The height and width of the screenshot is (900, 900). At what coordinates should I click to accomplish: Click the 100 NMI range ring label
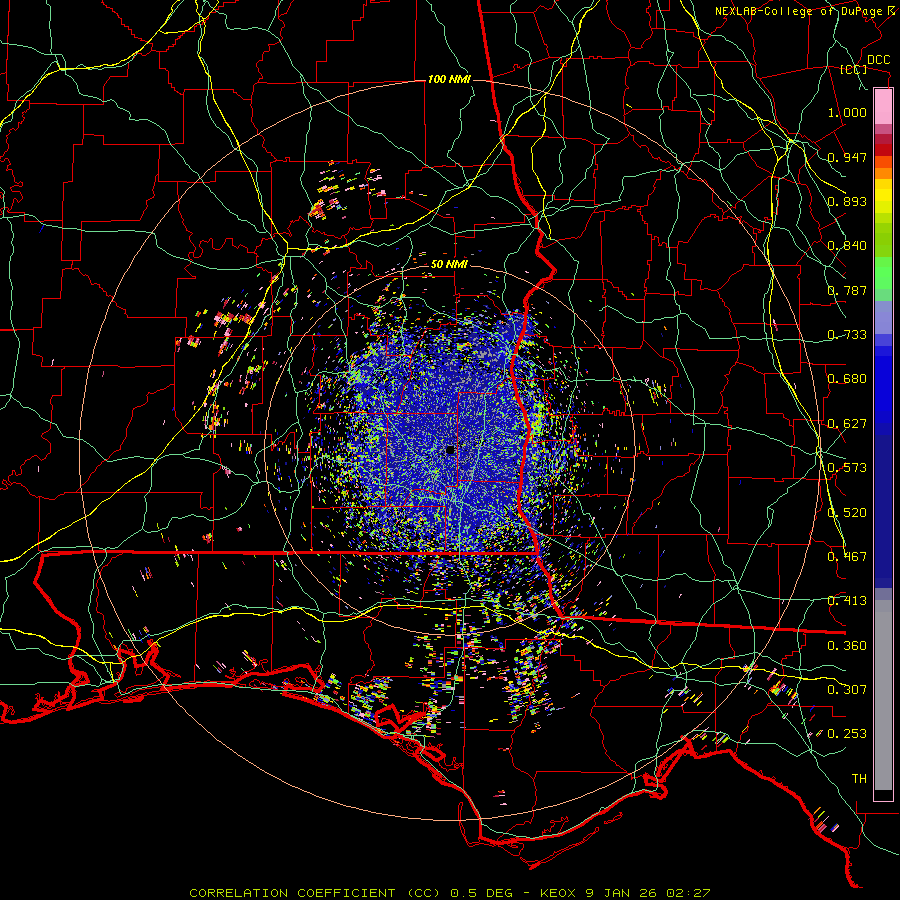click(449, 79)
